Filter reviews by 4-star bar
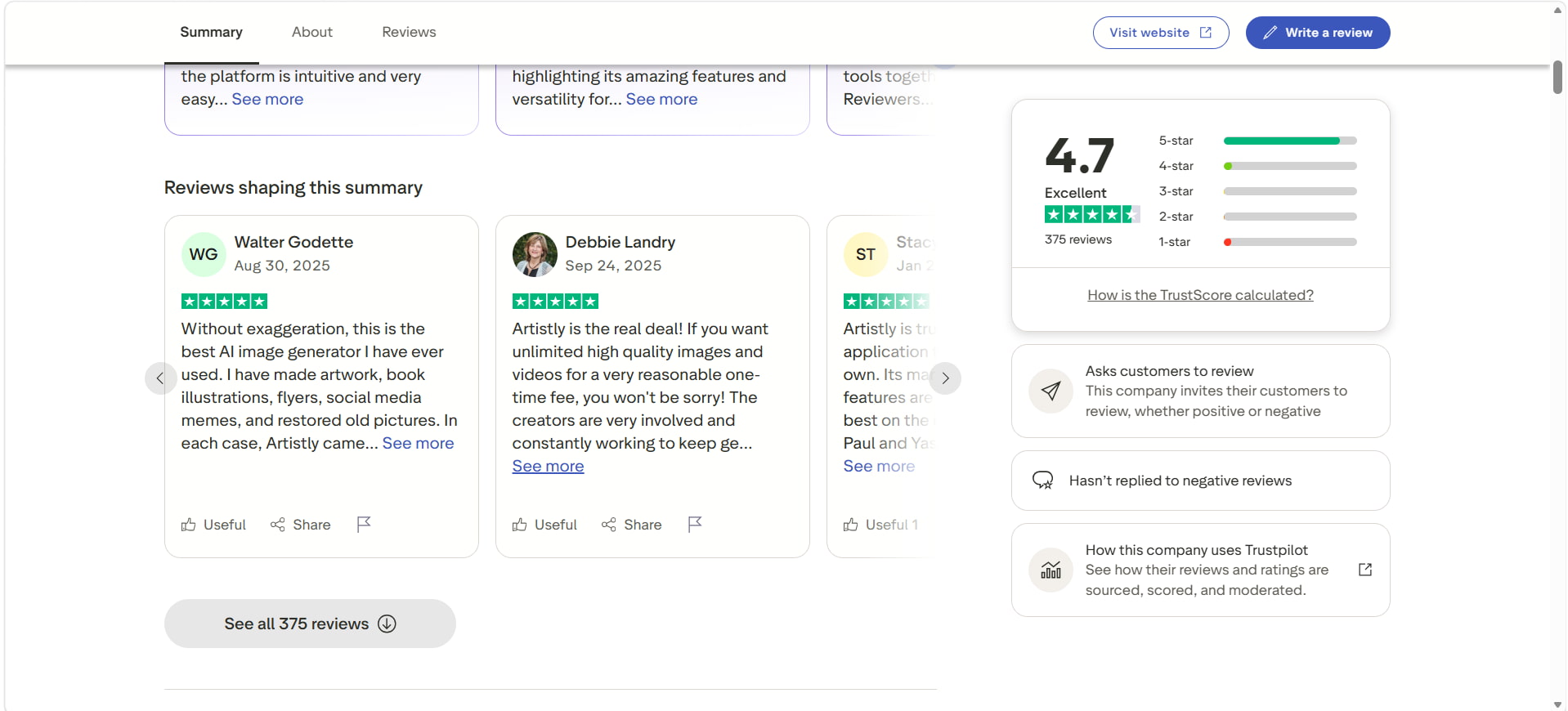This screenshot has height=711, width=1568. [1290, 166]
